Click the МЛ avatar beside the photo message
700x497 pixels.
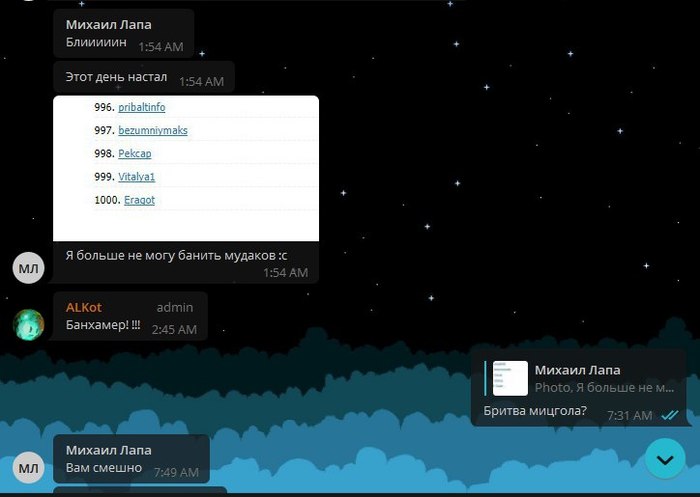pos(28,267)
